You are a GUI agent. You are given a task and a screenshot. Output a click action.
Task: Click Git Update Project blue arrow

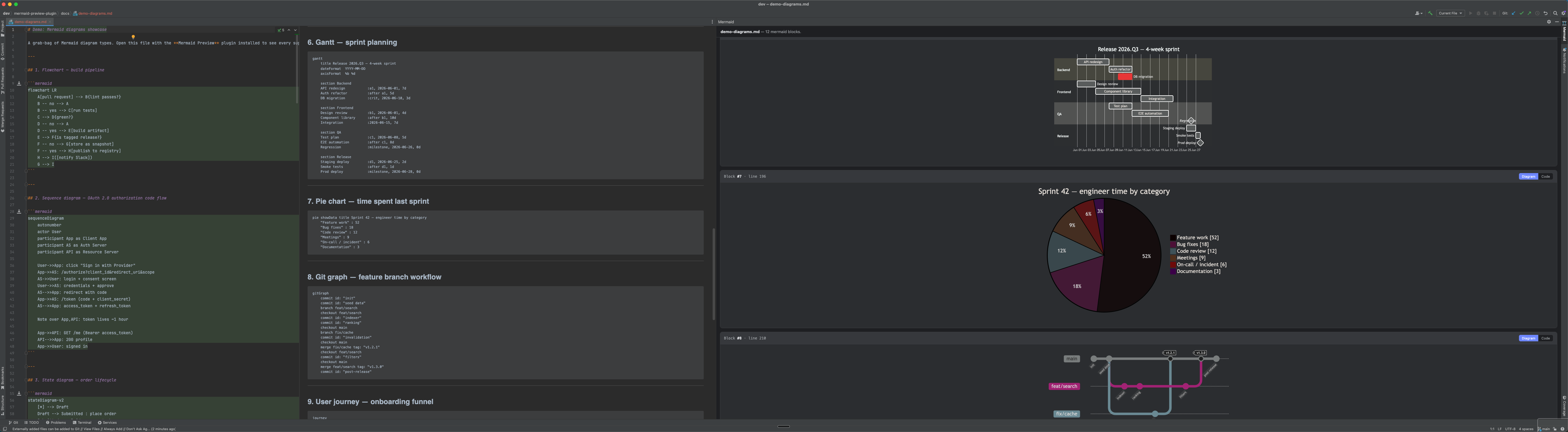pos(1514,13)
